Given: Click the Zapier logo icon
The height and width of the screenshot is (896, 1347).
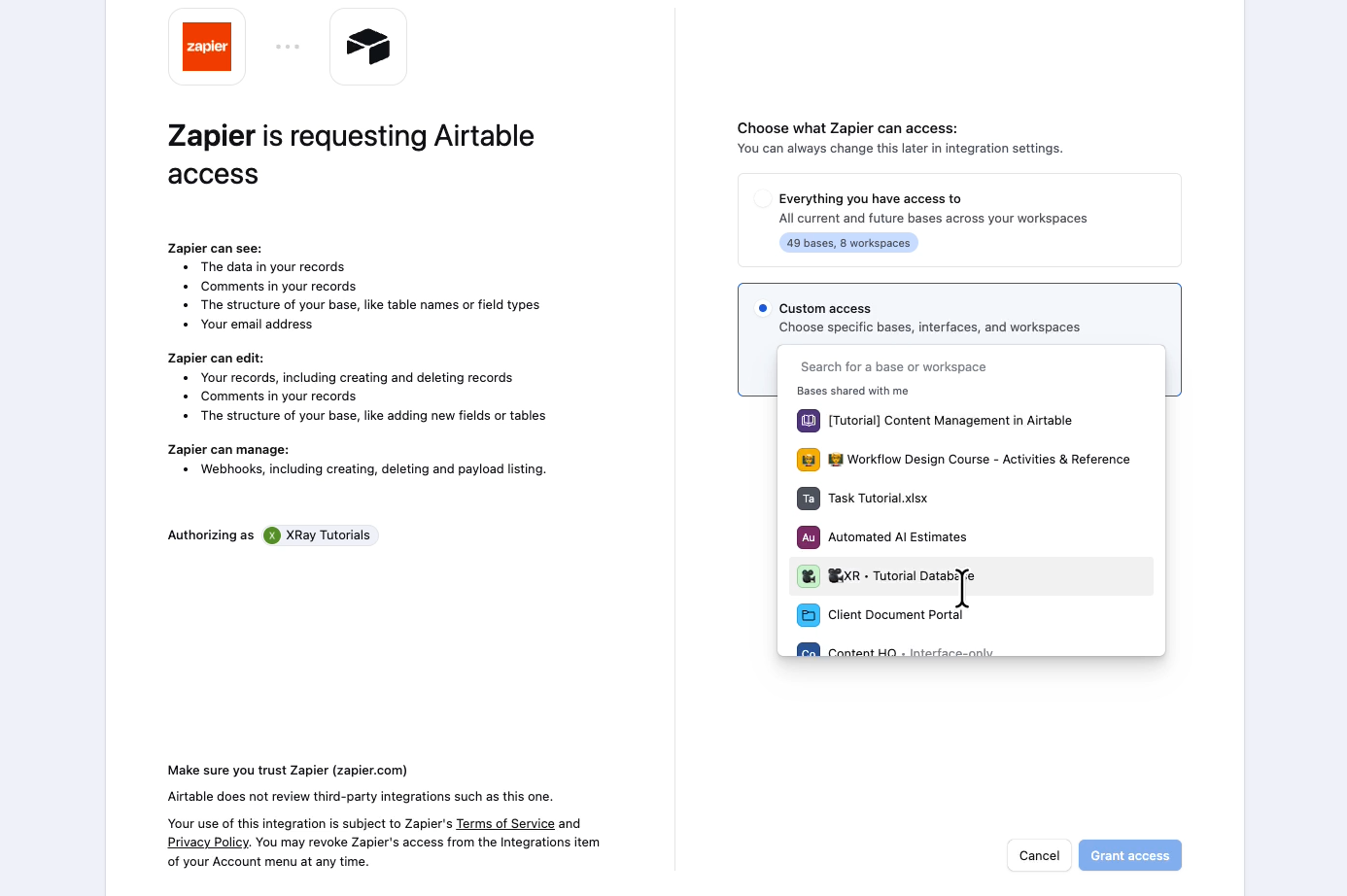Looking at the screenshot, I should tap(207, 47).
